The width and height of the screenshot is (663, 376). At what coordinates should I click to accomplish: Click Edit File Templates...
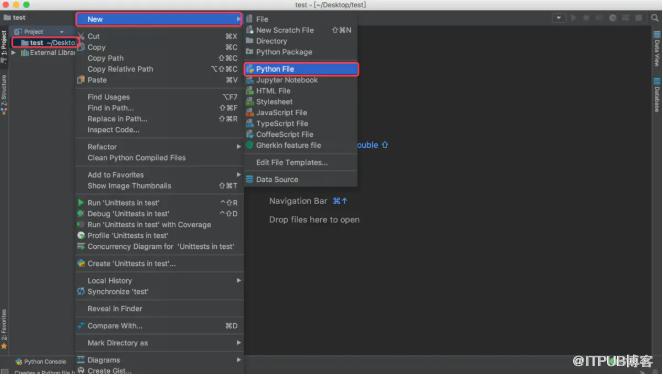pyautogui.click(x=292, y=162)
